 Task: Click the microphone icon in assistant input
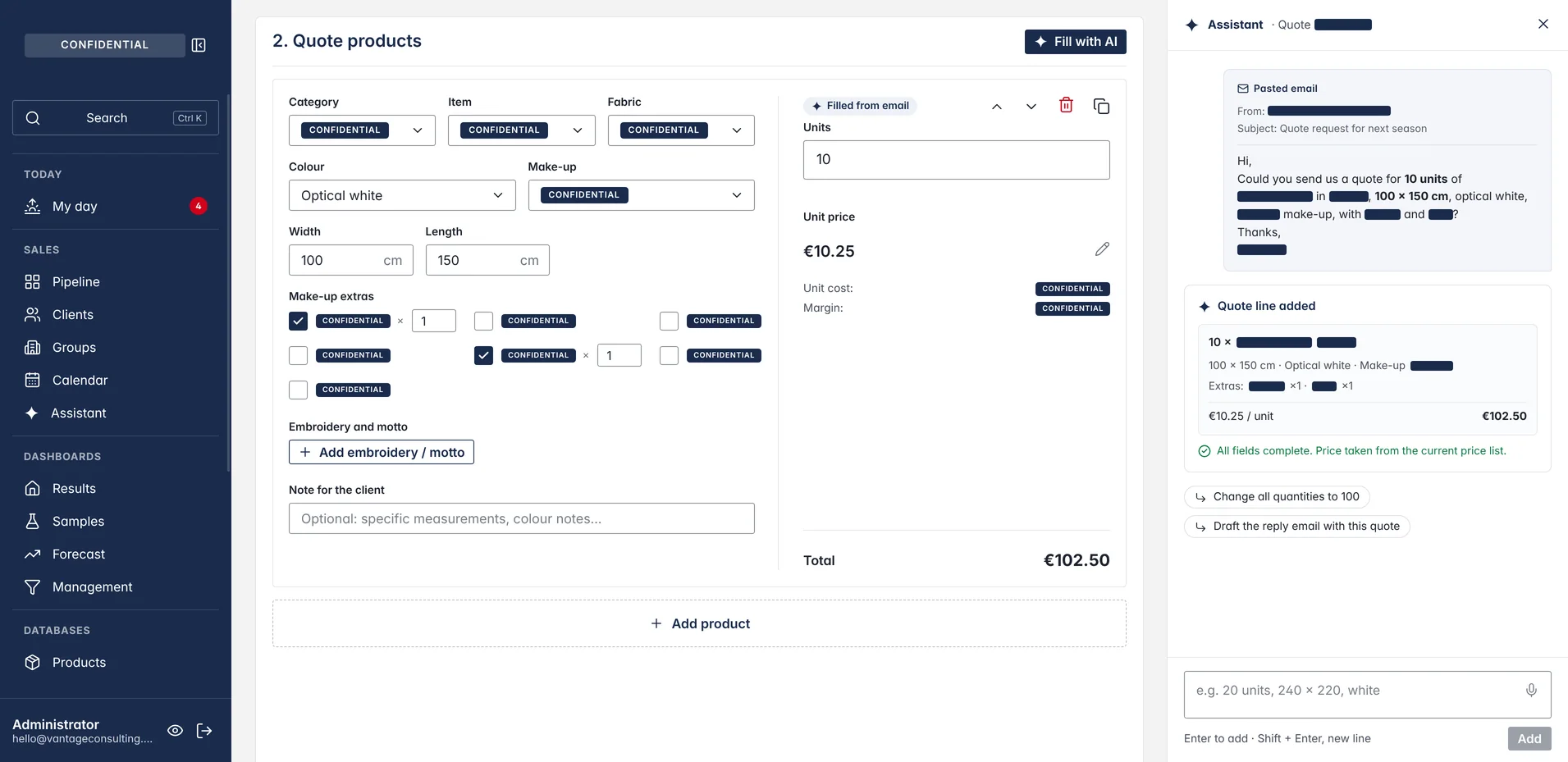pos(1530,691)
